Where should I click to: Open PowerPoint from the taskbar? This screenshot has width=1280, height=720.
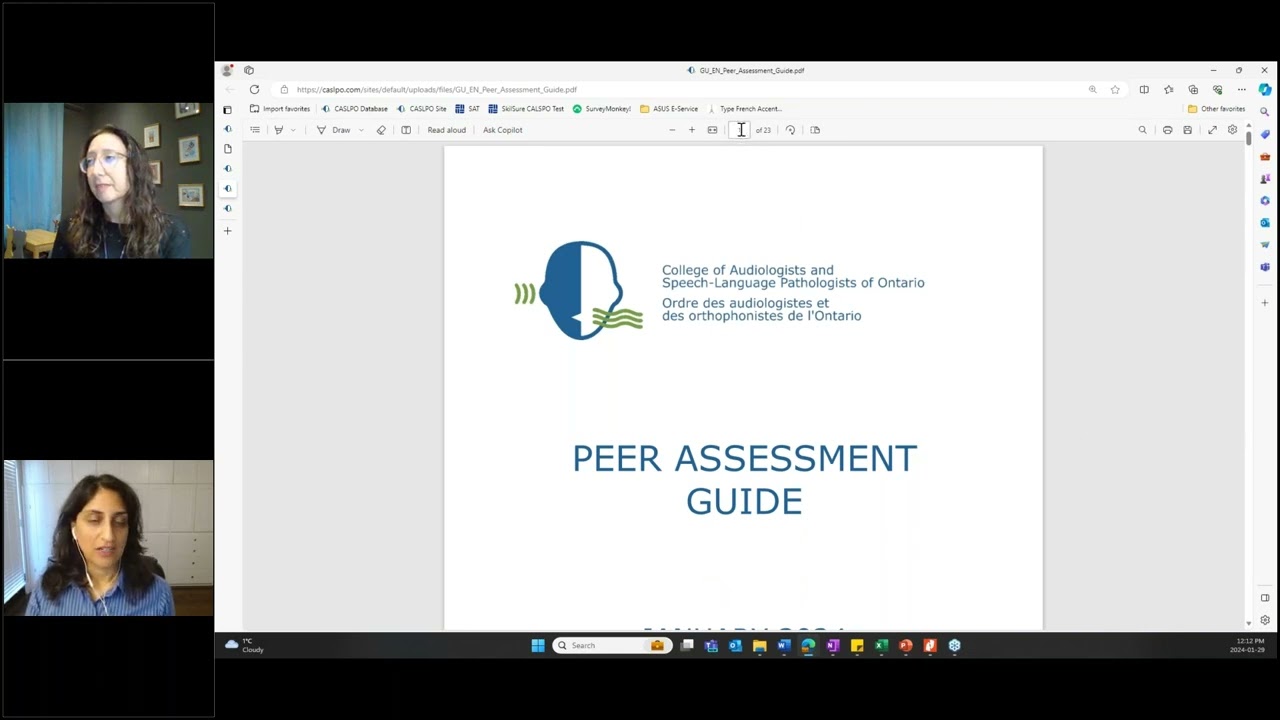click(x=906, y=646)
